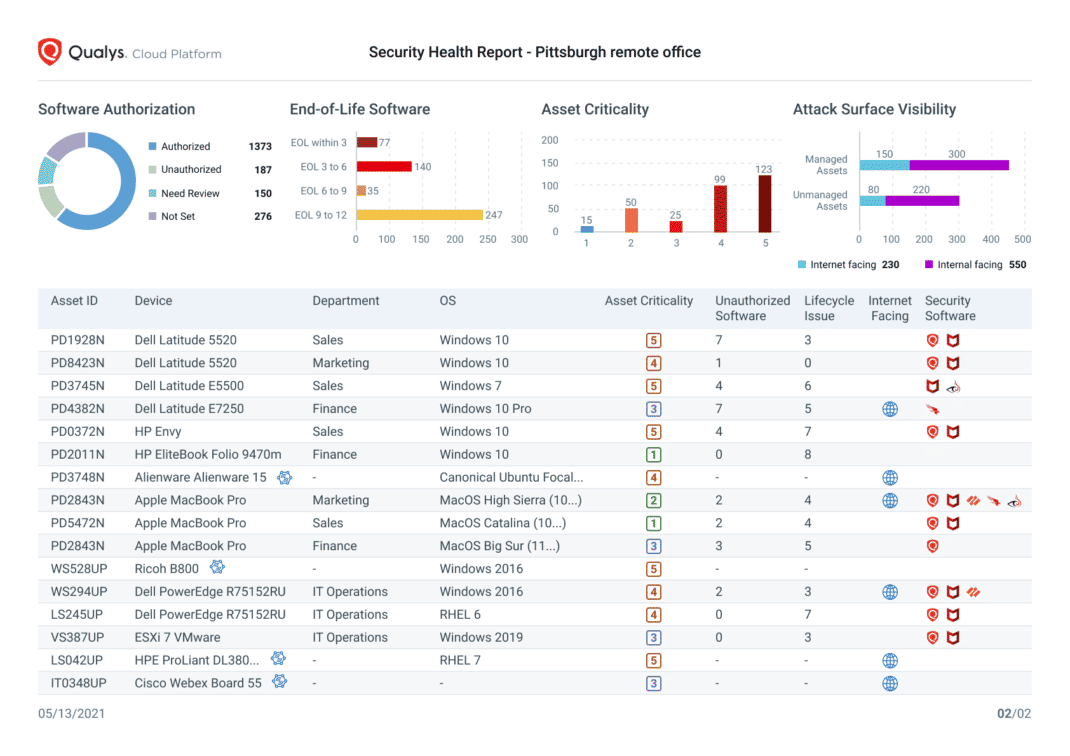The image size is (1070, 756).
Task: Click the "Internet Facing" column header
Action: tap(890, 308)
